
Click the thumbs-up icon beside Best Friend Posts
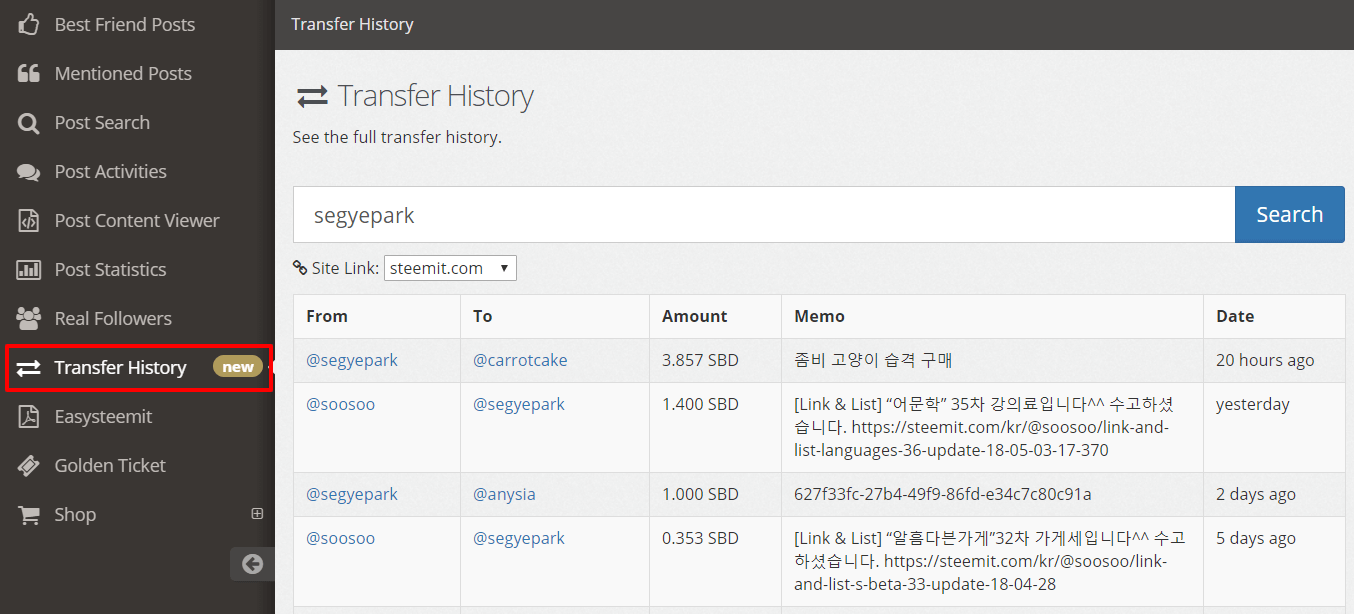pos(29,24)
